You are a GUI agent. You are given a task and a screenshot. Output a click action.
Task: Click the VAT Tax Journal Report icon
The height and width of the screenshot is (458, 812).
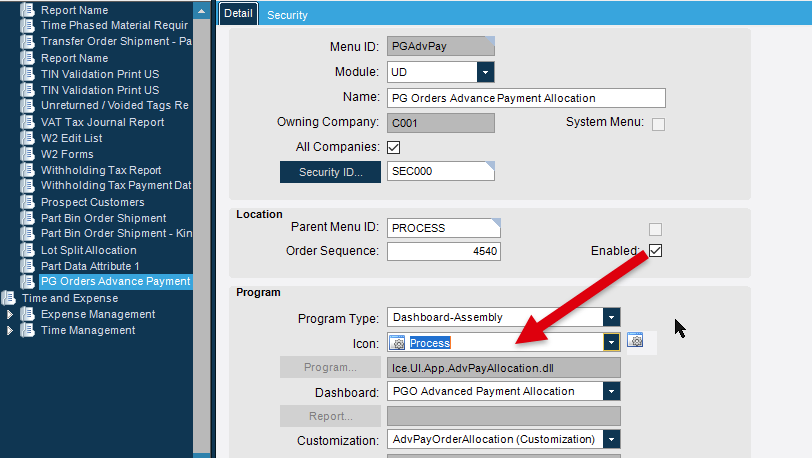point(27,122)
